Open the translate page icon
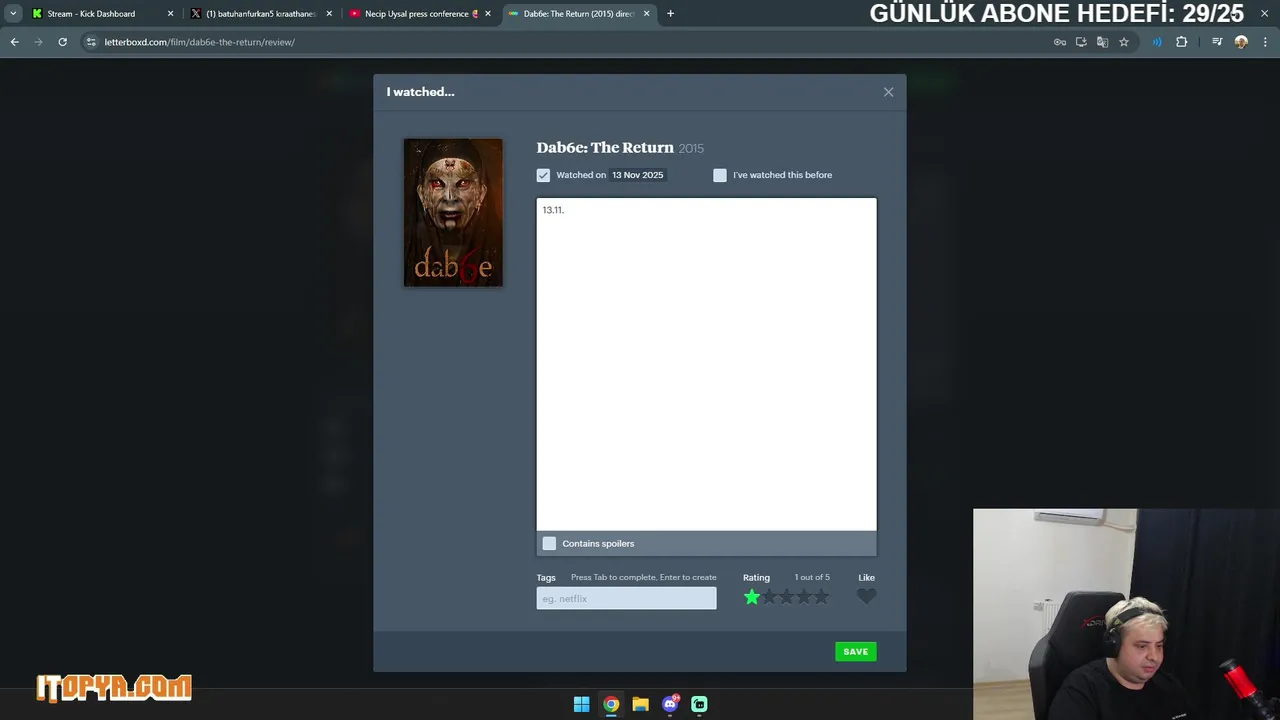Viewport: 1280px width, 720px height. click(1102, 42)
